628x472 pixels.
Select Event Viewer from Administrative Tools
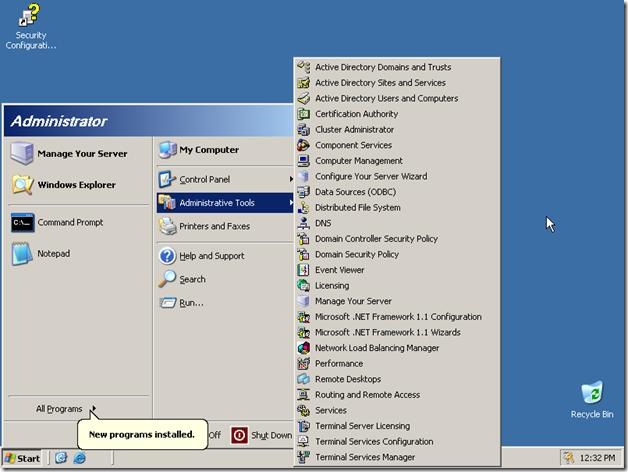[x=339, y=270]
